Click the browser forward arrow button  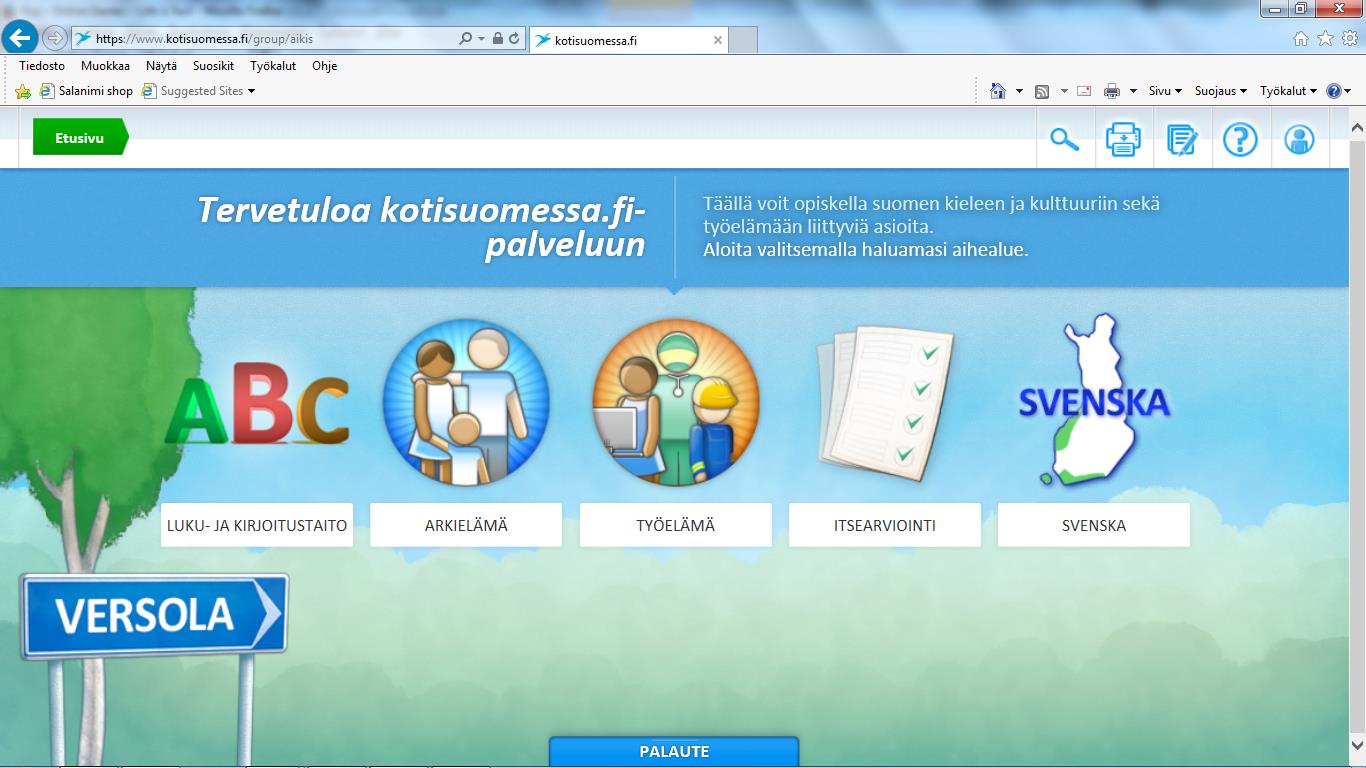click(54, 39)
